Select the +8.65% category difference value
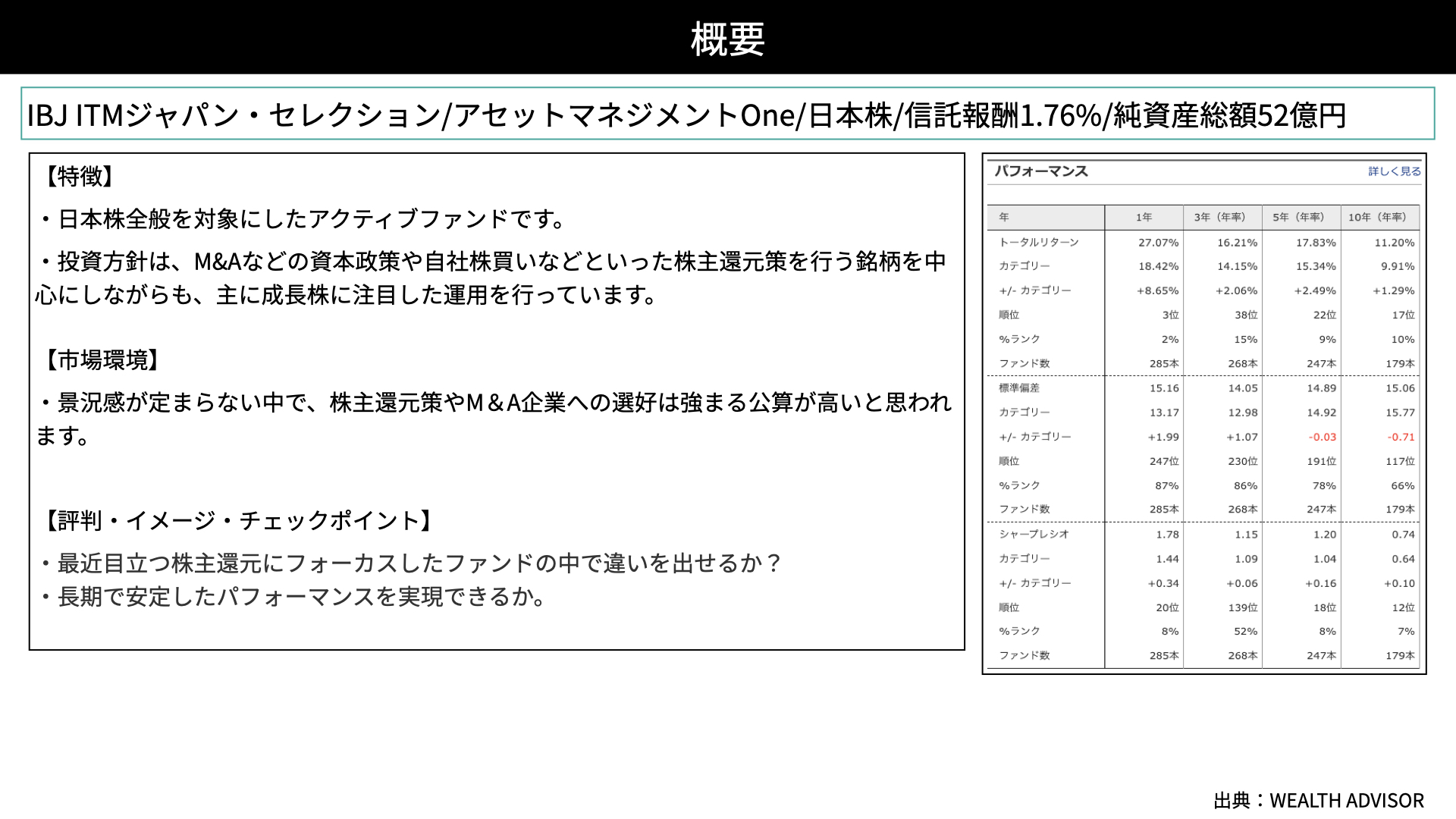The height and width of the screenshot is (819, 1456). point(1157,291)
